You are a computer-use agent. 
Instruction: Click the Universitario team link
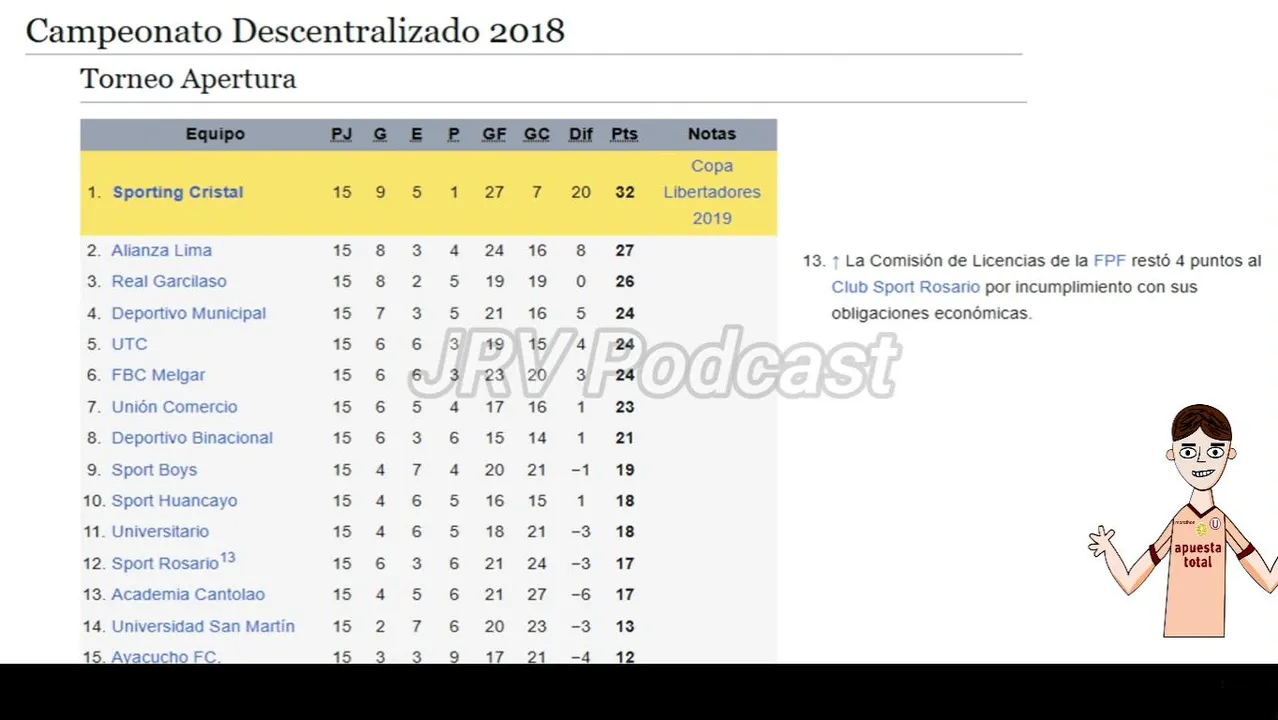pos(160,531)
